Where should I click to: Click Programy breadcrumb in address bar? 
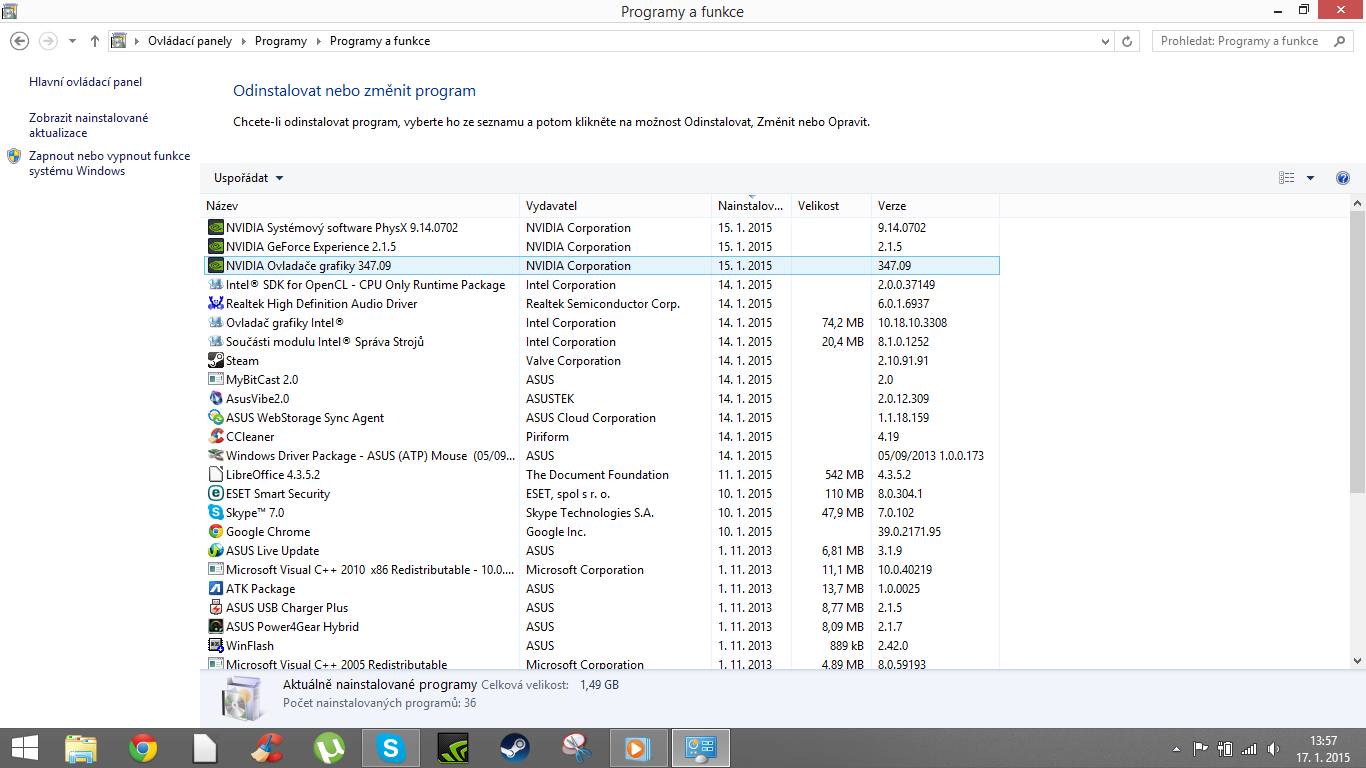point(281,41)
